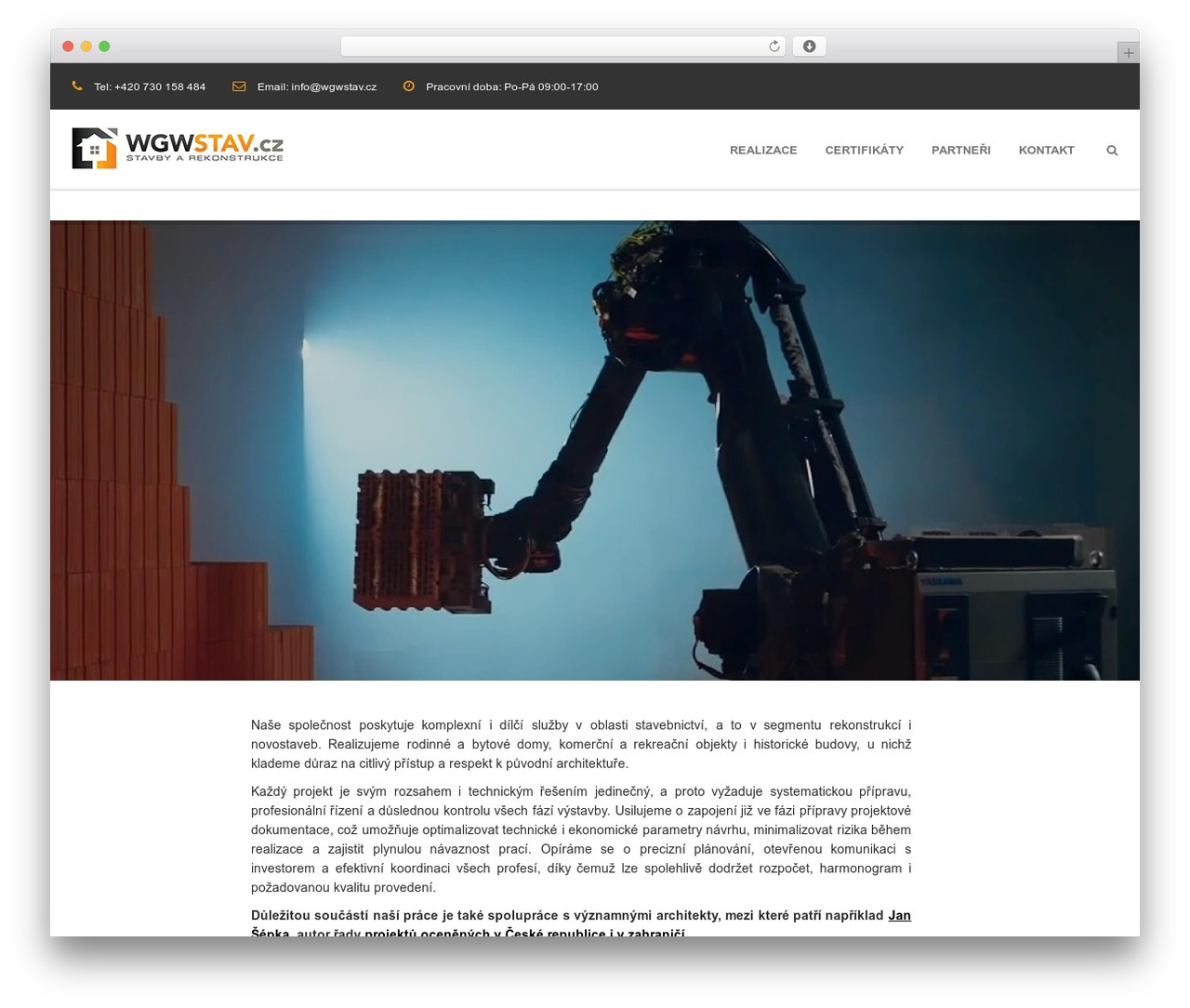Viewport: 1190px width, 1008px height.
Task: Open the PARTNEŘI menu item
Action: [x=961, y=151]
